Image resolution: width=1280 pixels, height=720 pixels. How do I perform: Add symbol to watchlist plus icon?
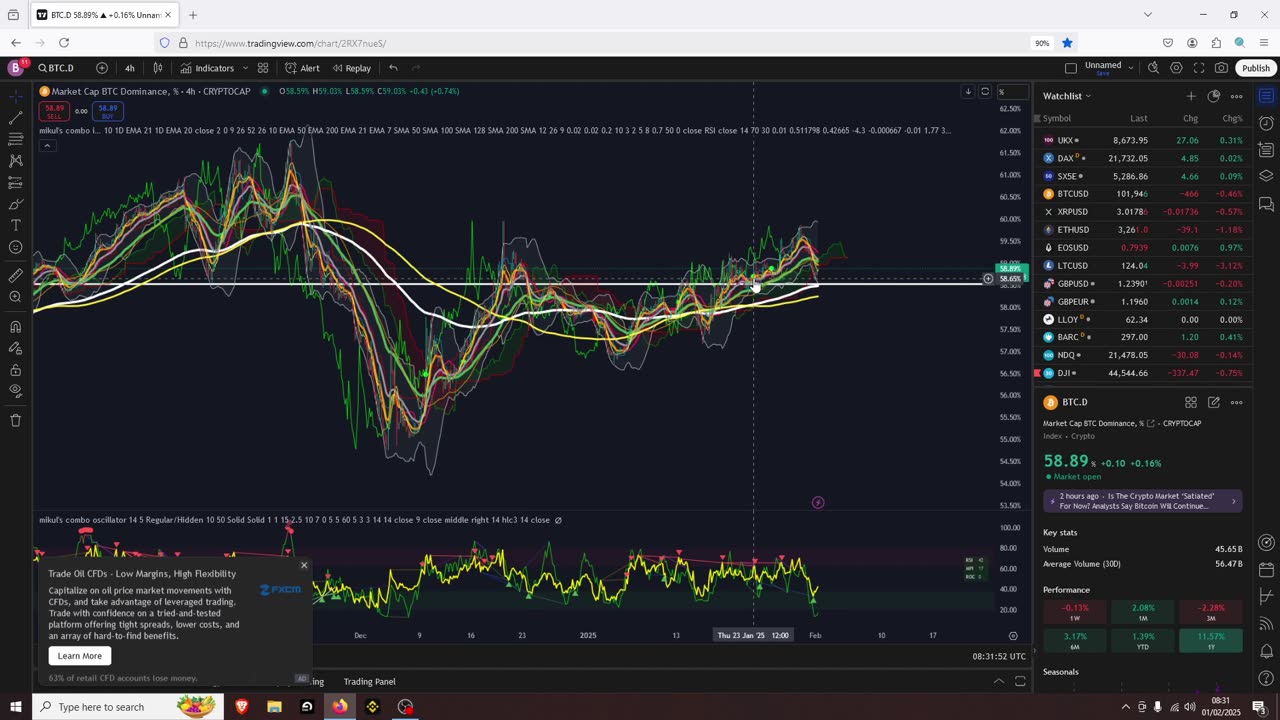point(1191,96)
